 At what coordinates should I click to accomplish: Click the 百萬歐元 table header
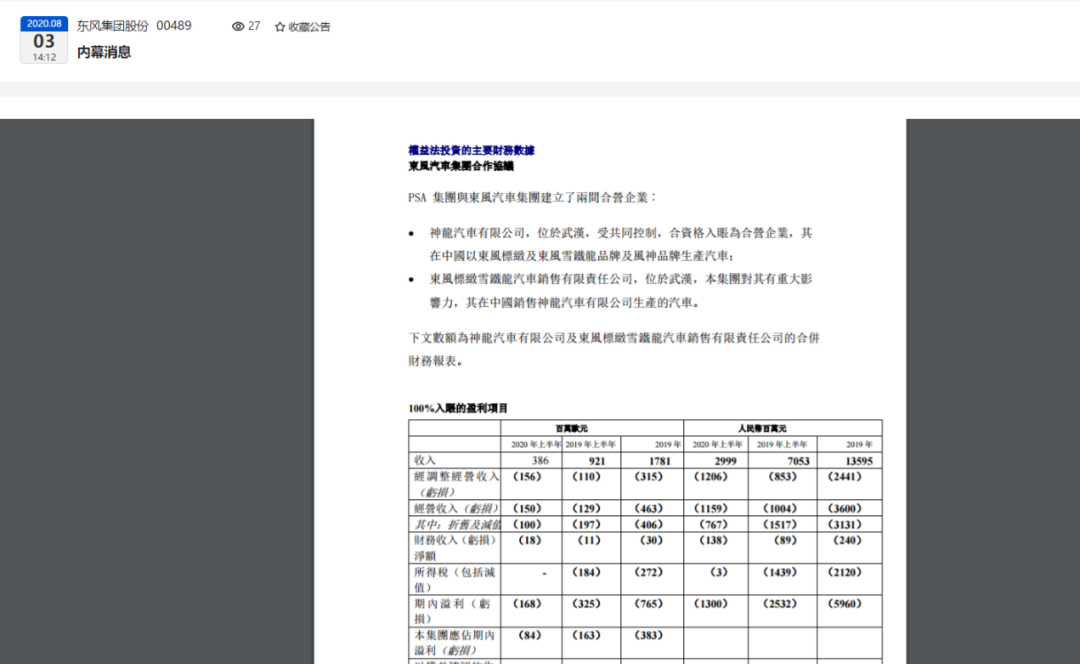572,428
